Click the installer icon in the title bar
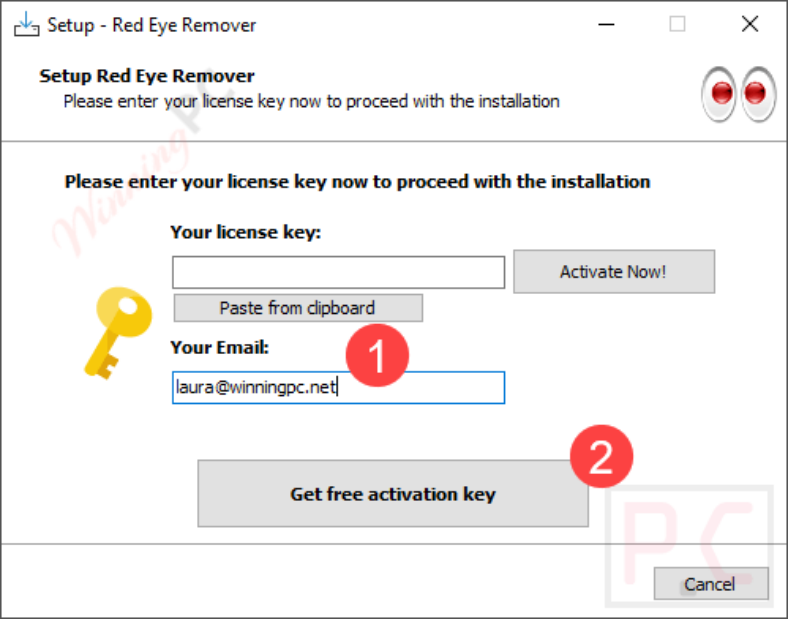This screenshot has height=619, width=788. 26,24
